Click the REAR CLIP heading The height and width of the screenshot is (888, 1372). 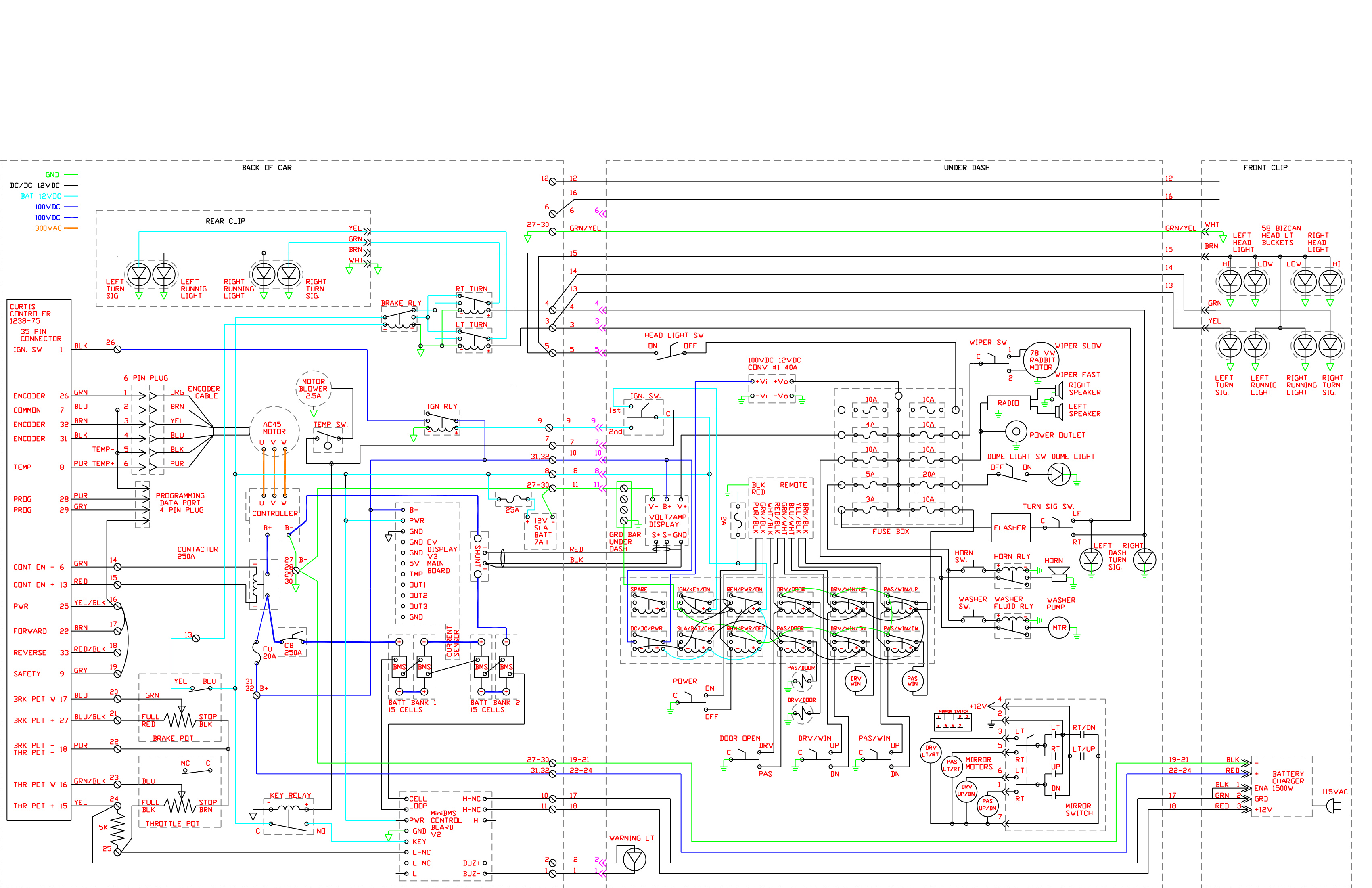(226, 221)
